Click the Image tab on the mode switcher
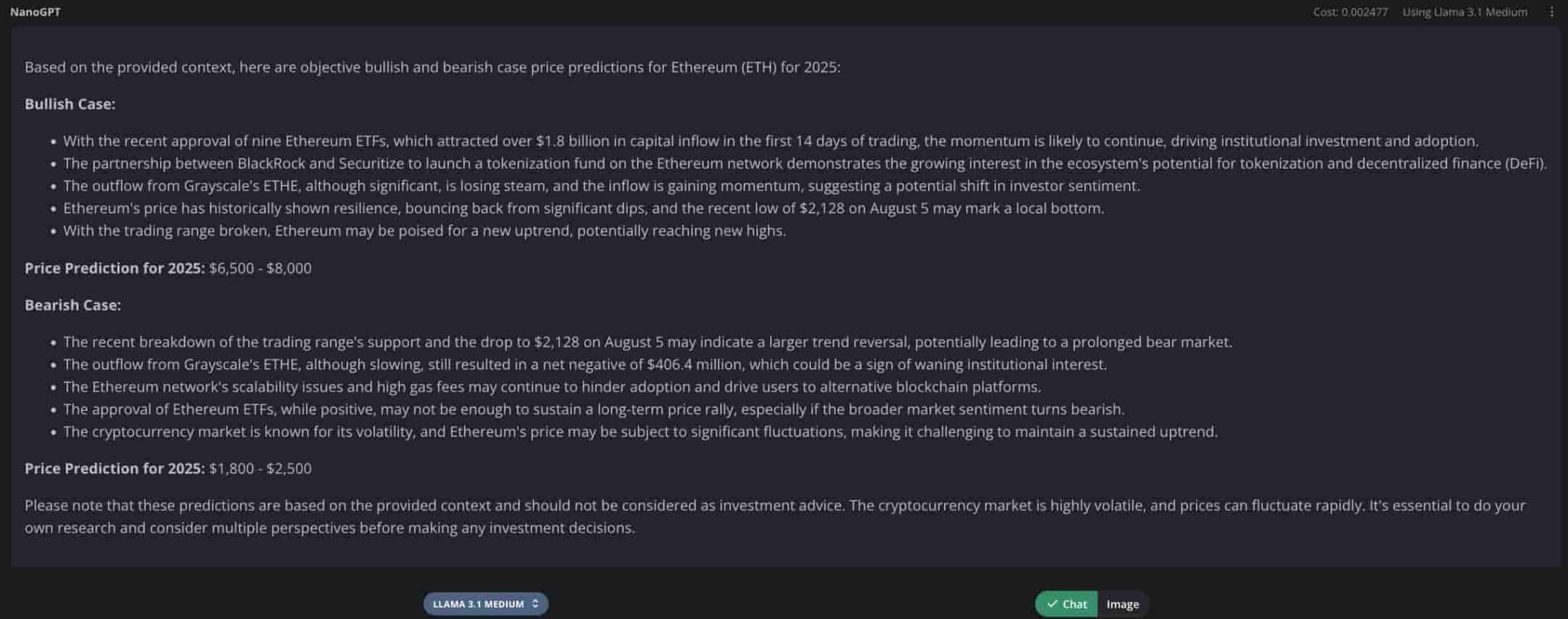 click(1122, 604)
